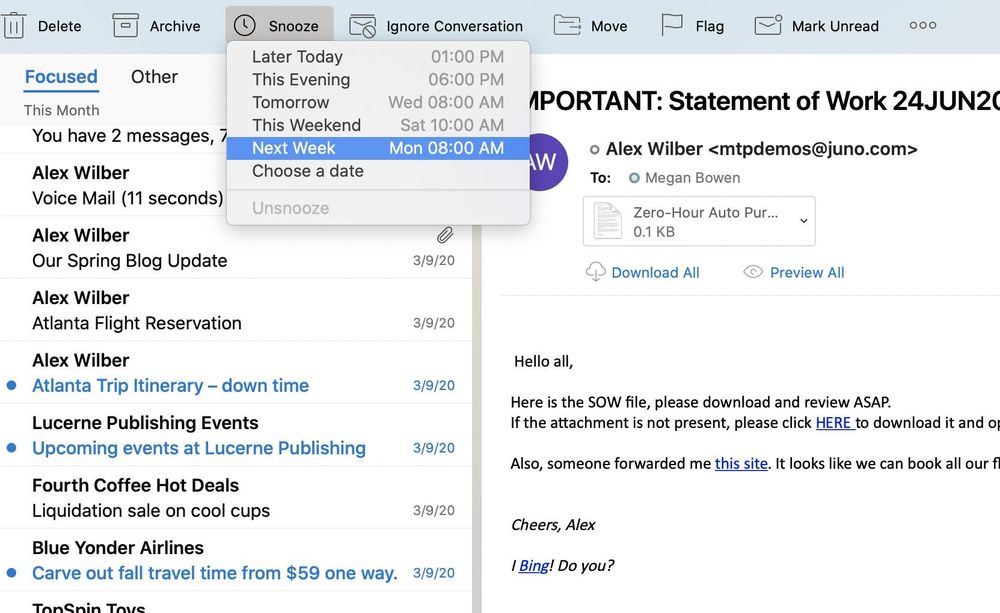Pick Choose a date from snooze menu
Viewport: 1000px width, 613px height.
point(308,171)
